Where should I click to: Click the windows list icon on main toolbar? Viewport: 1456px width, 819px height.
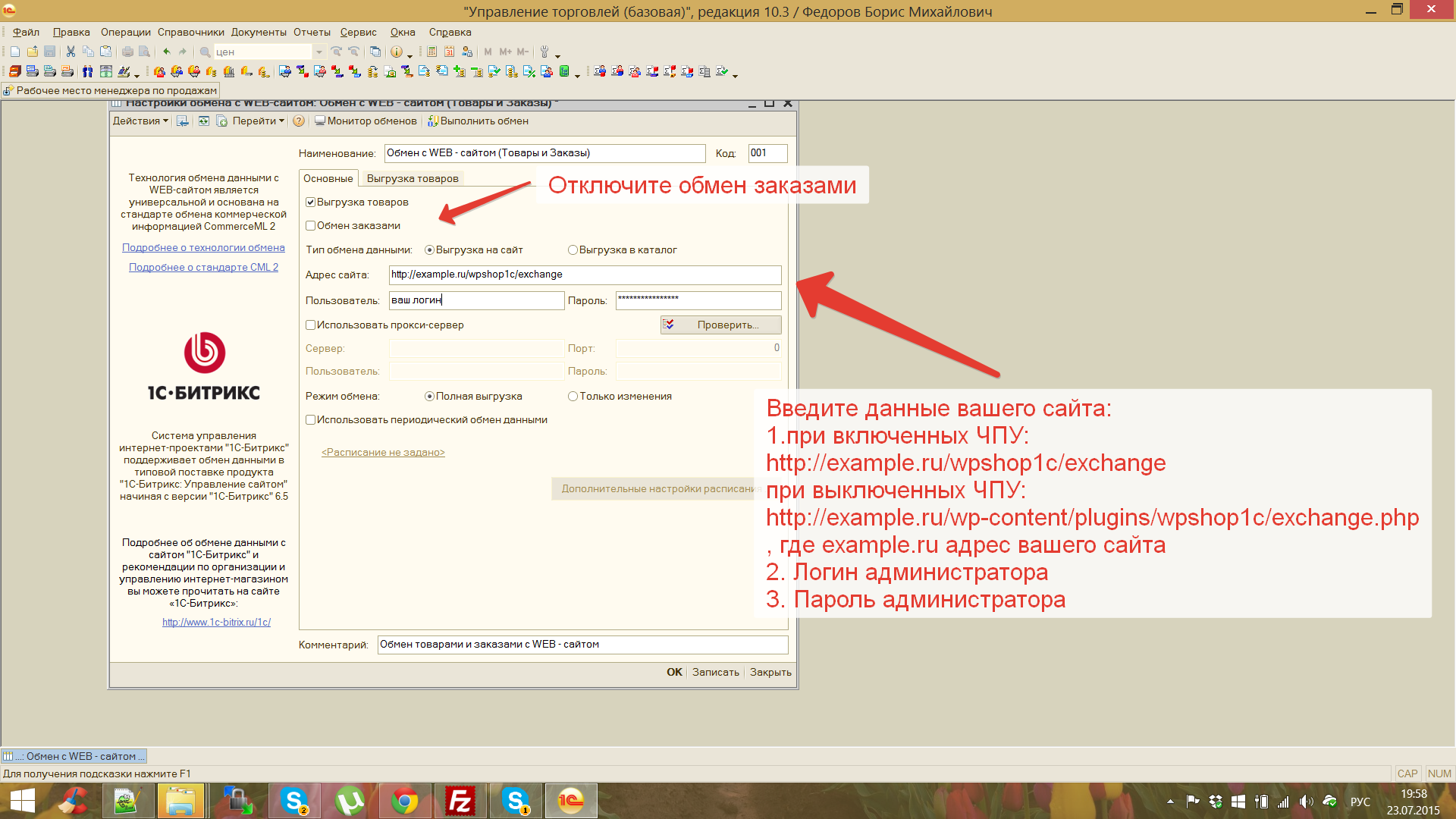tap(375, 52)
